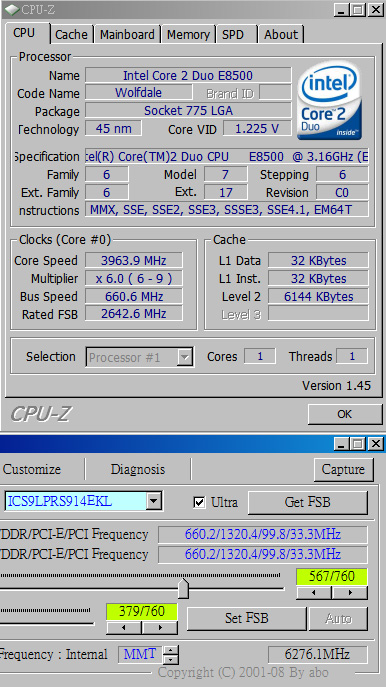Open the About tab

tap(281, 35)
